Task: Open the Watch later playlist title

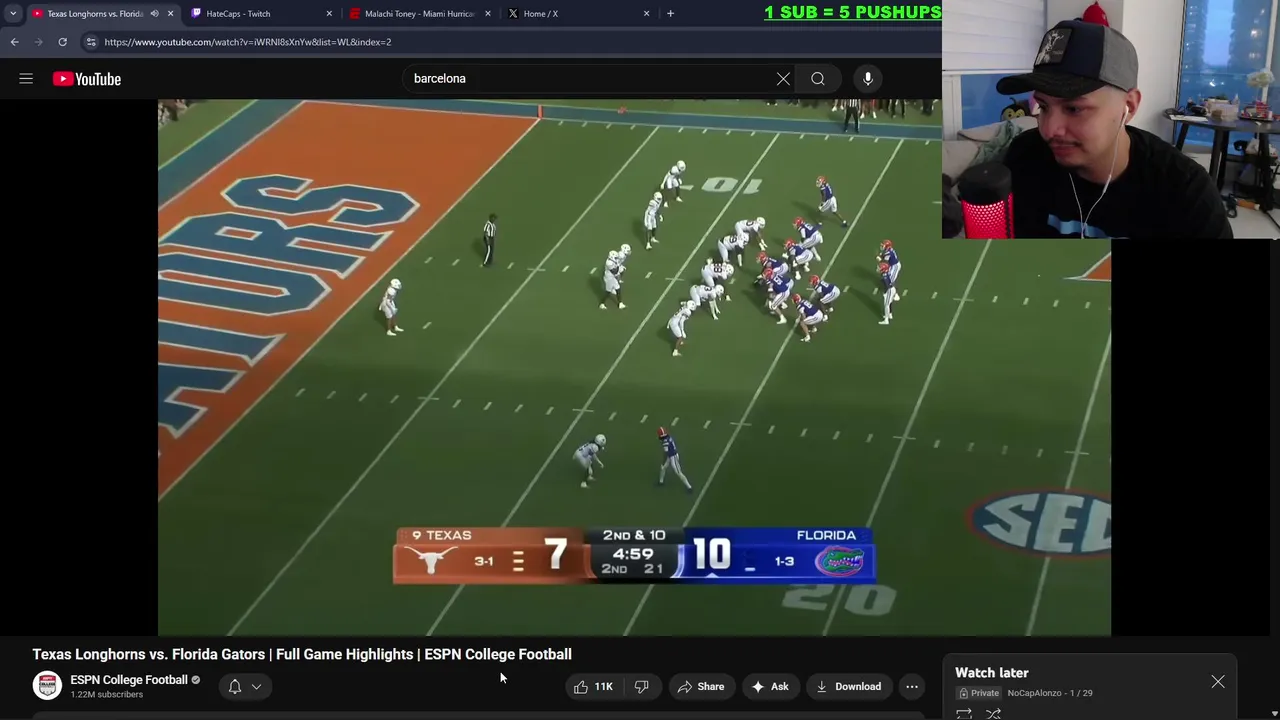Action: (992, 673)
